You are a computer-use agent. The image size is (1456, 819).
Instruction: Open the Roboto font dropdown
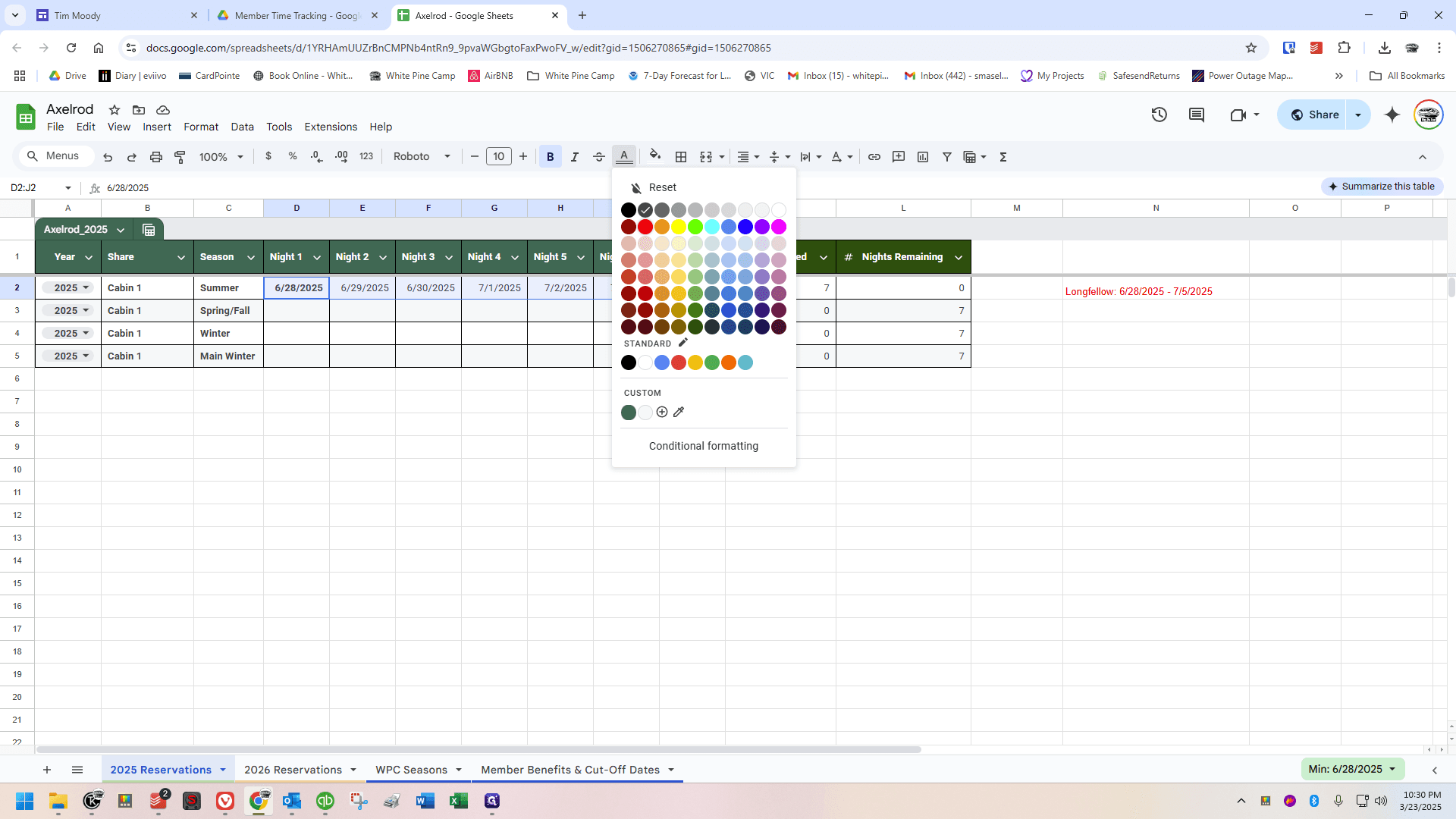coord(422,156)
